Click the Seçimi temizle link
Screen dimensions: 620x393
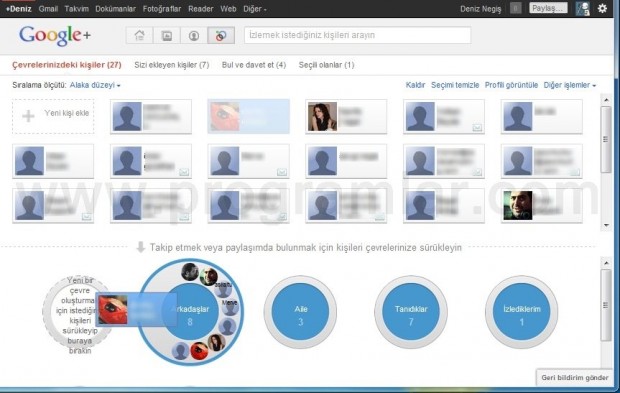455,85
